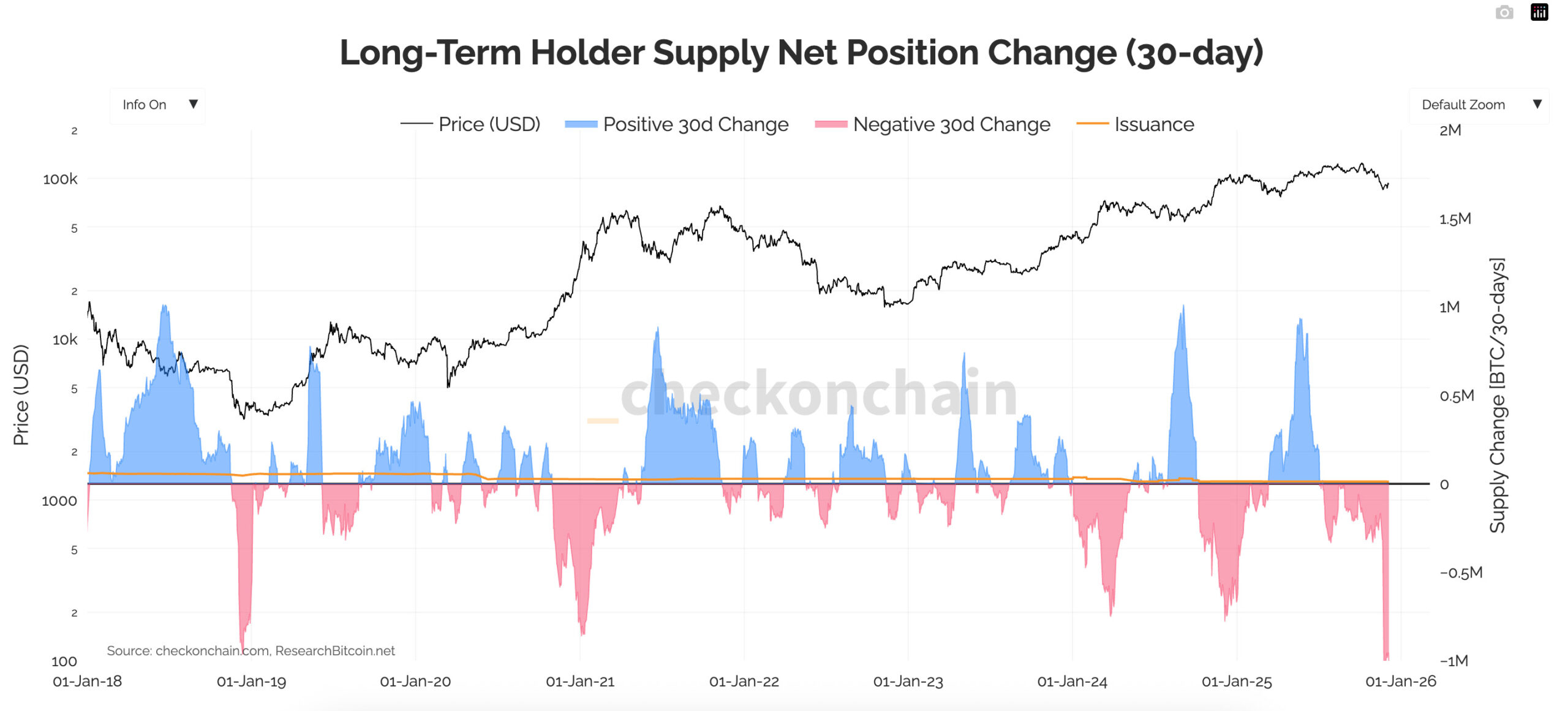Click the Info On dropdown arrow
The image size is (1568, 711).
tap(193, 104)
